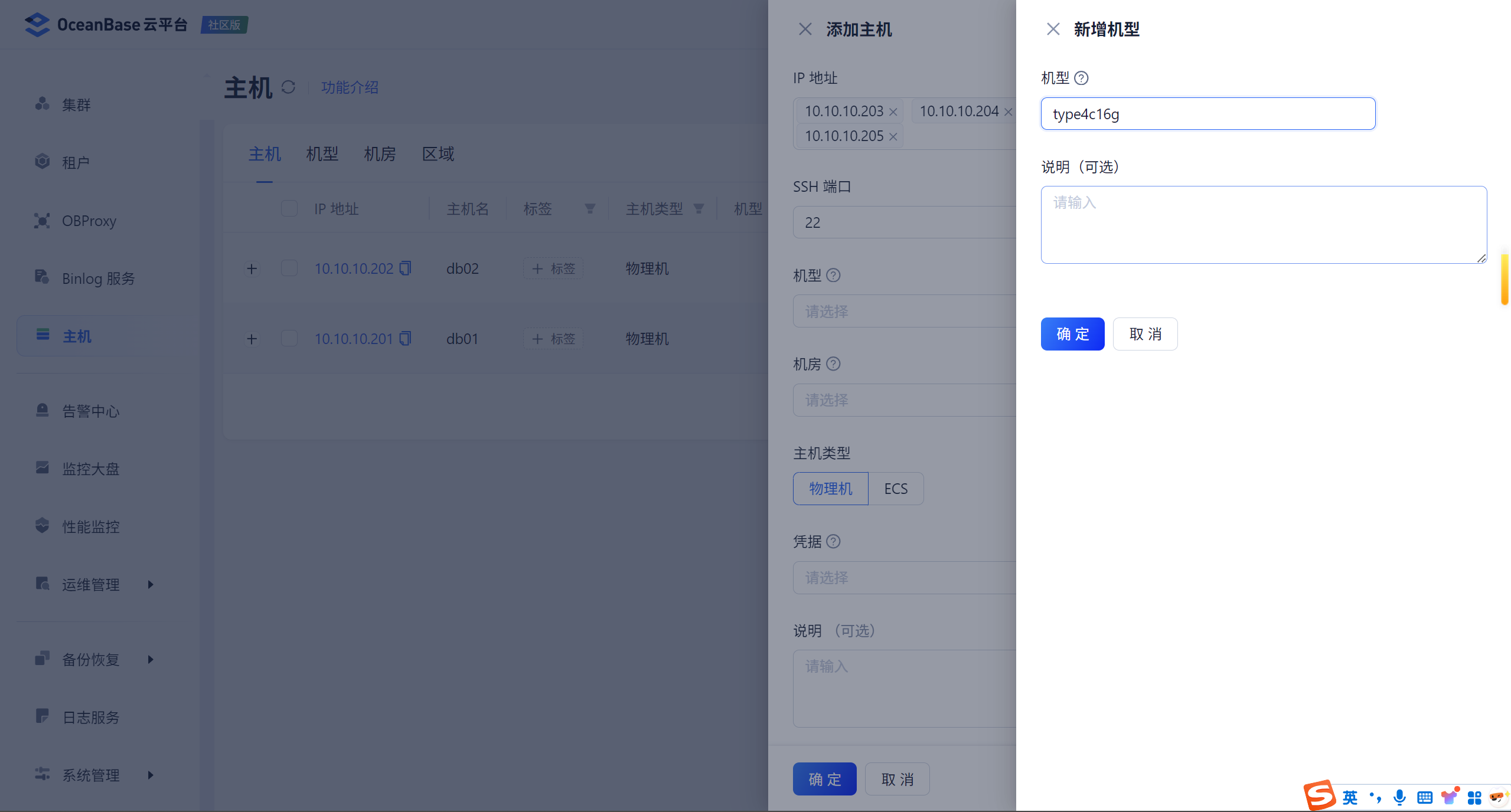The height and width of the screenshot is (812, 1511).
Task: Tick the checkbox for host 10.10.10.202
Action: [289, 269]
